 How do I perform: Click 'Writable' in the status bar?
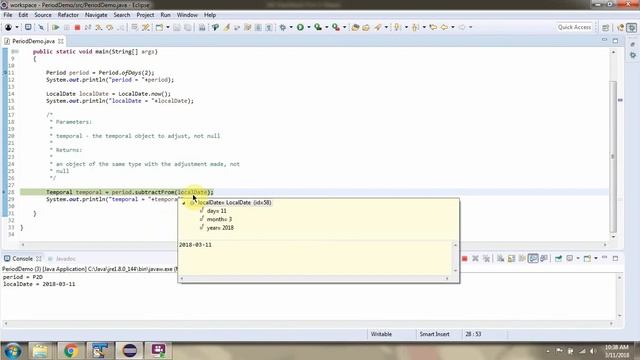pyautogui.click(x=381, y=334)
